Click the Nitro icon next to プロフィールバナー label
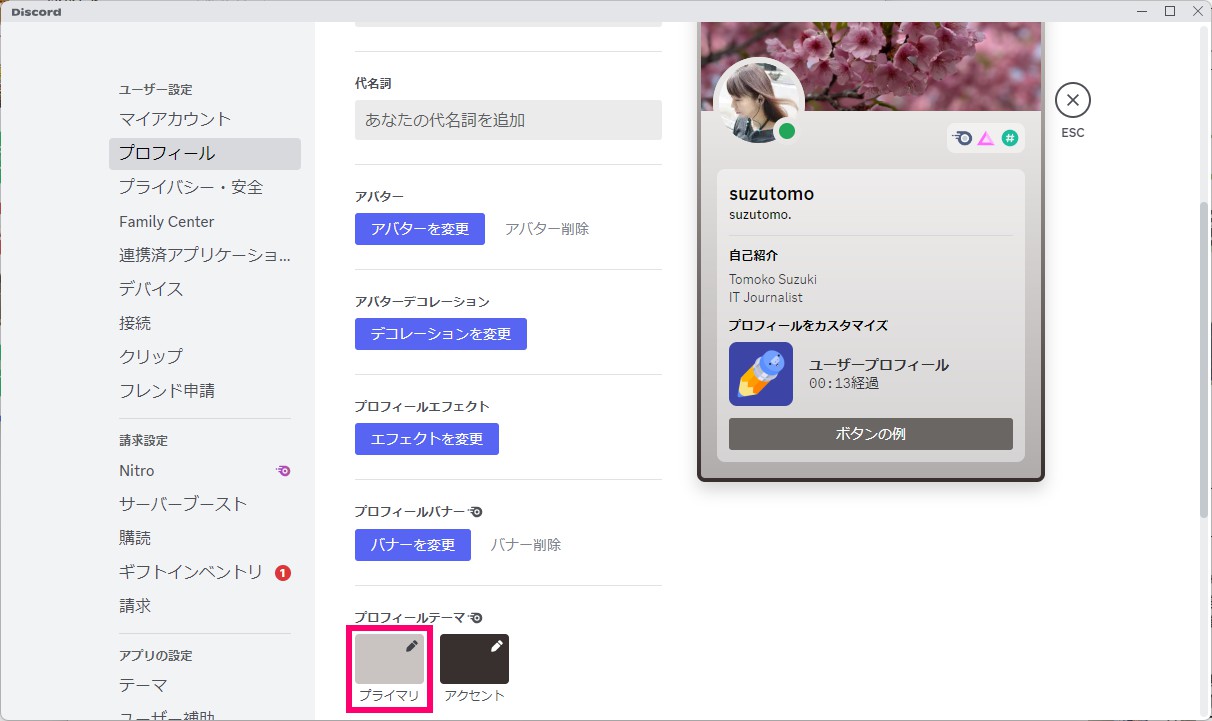 click(477, 511)
